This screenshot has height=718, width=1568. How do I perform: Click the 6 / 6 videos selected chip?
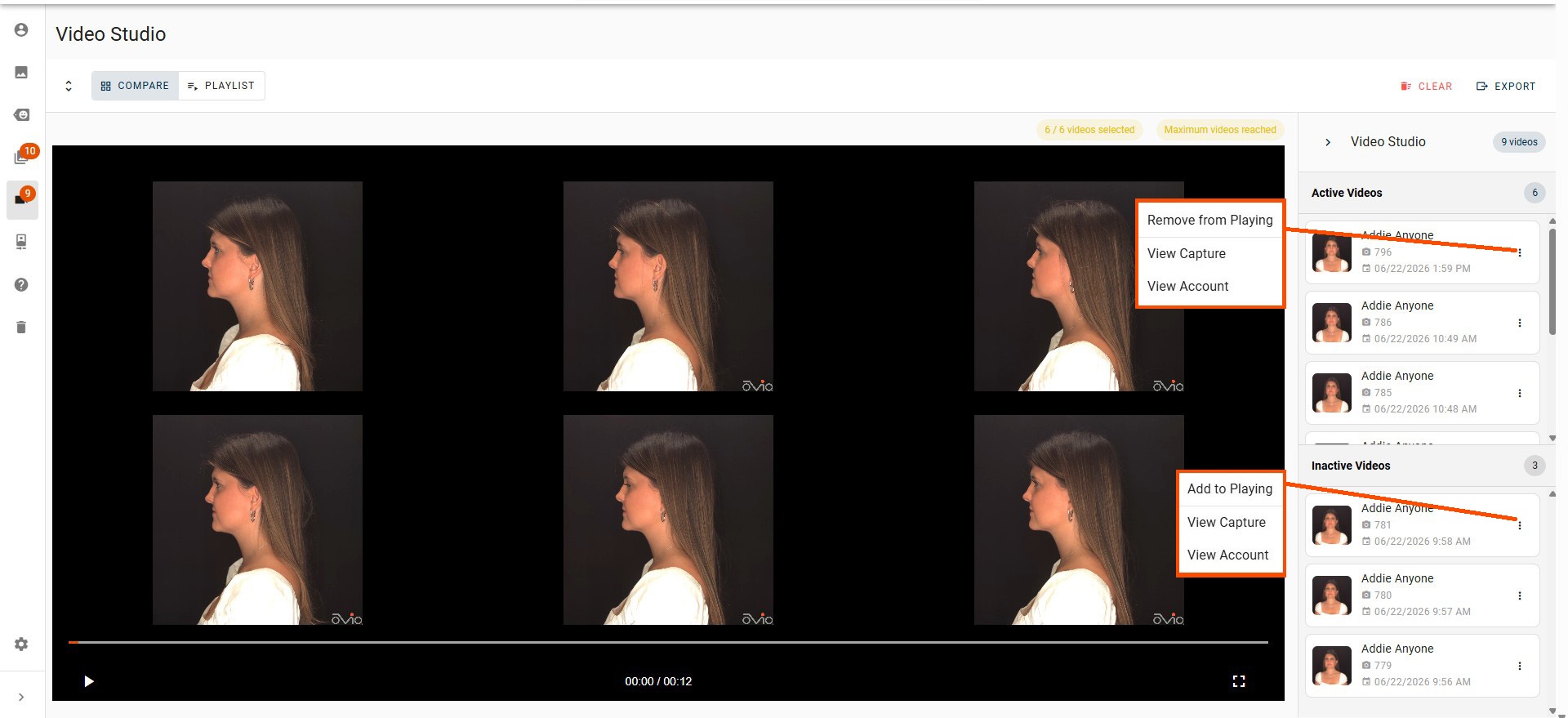coord(1089,130)
